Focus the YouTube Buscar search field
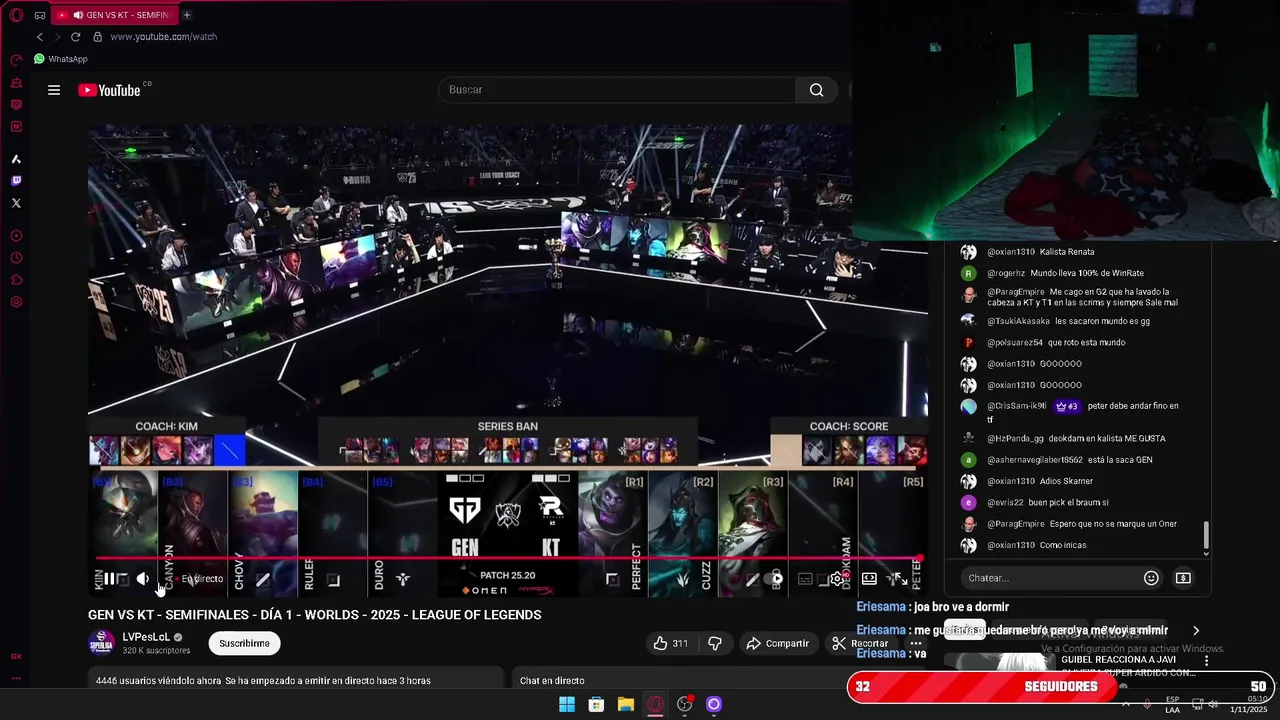This screenshot has width=1280, height=720. [x=617, y=90]
